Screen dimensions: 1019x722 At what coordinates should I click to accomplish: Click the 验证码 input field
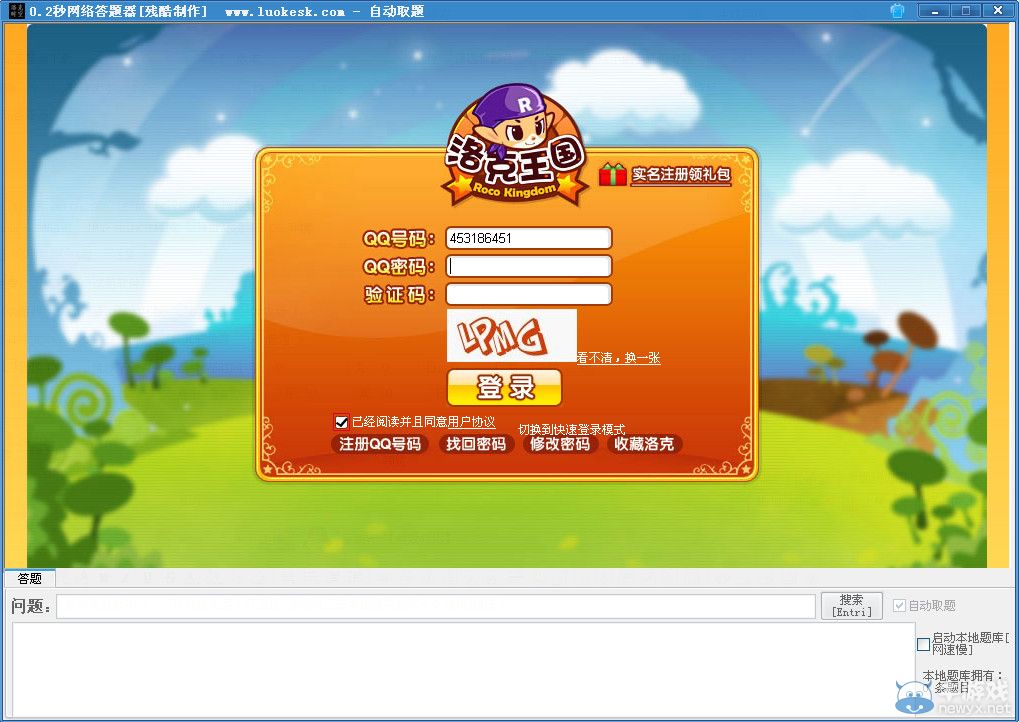(x=528, y=294)
